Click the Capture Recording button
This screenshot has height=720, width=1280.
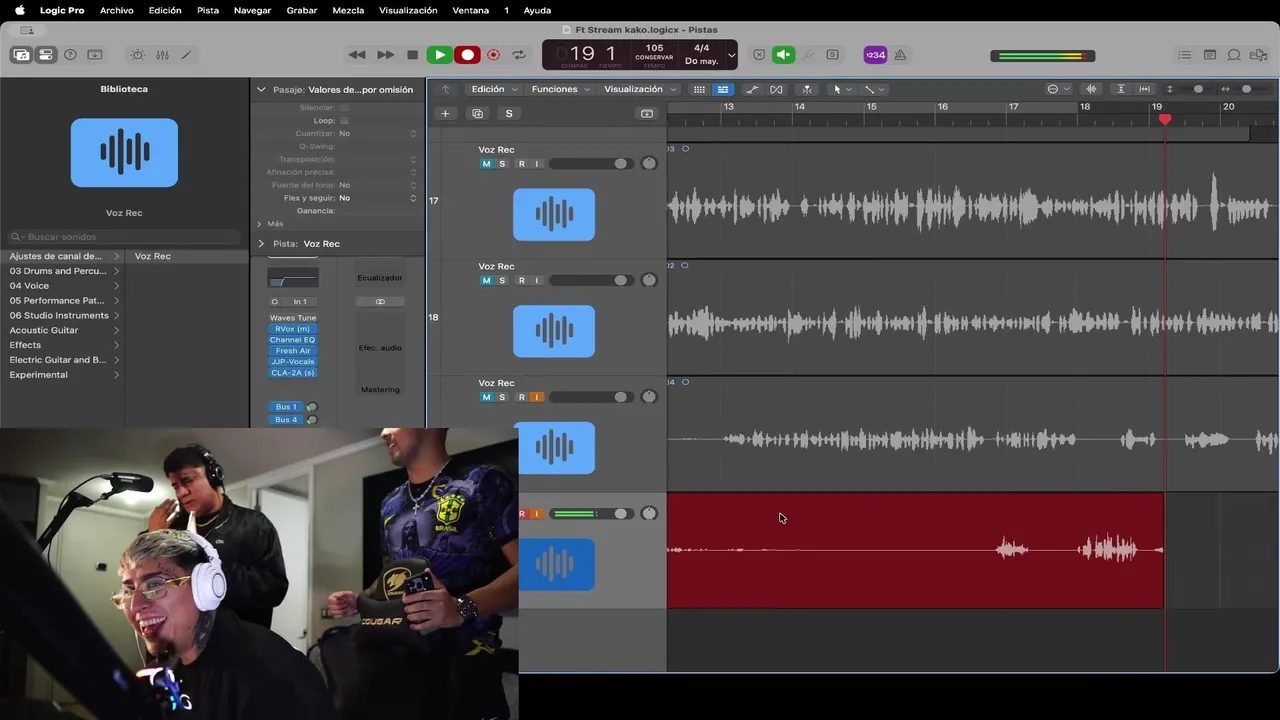pyautogui.click(x=493, y=55)
